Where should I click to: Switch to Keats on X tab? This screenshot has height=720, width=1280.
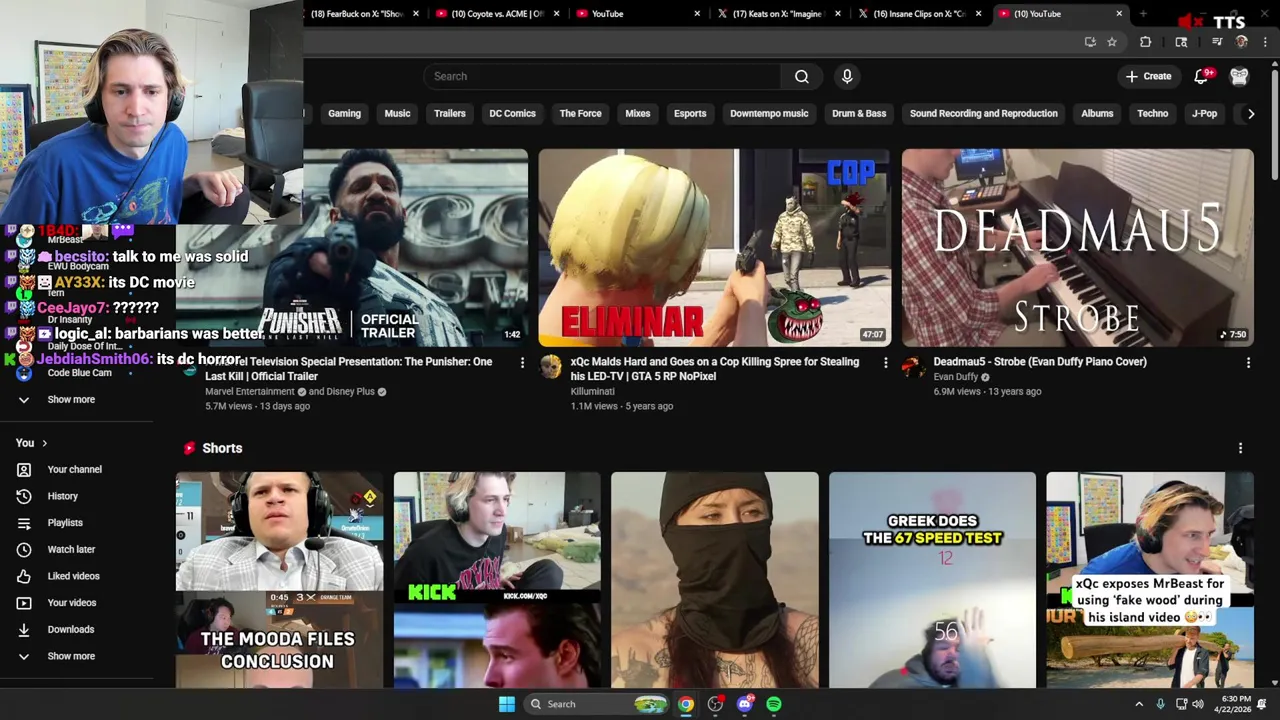[x=777, y=14]
